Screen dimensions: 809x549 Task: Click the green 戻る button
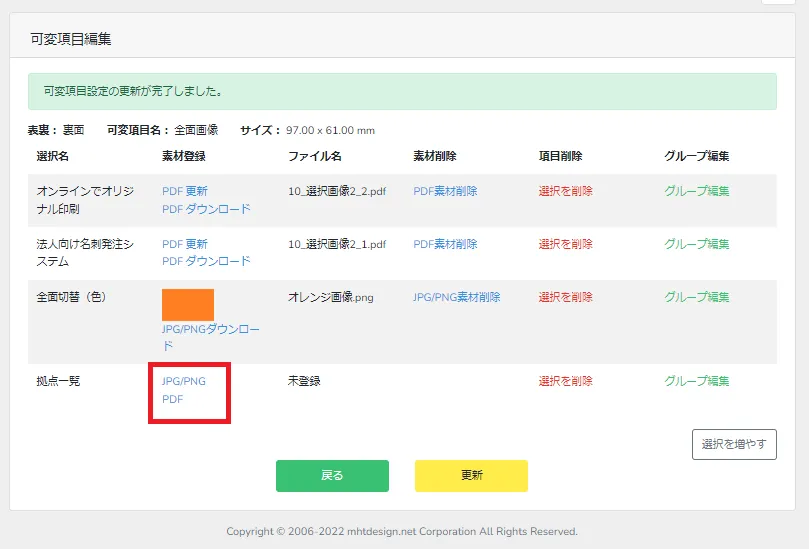tap(332, 476)
